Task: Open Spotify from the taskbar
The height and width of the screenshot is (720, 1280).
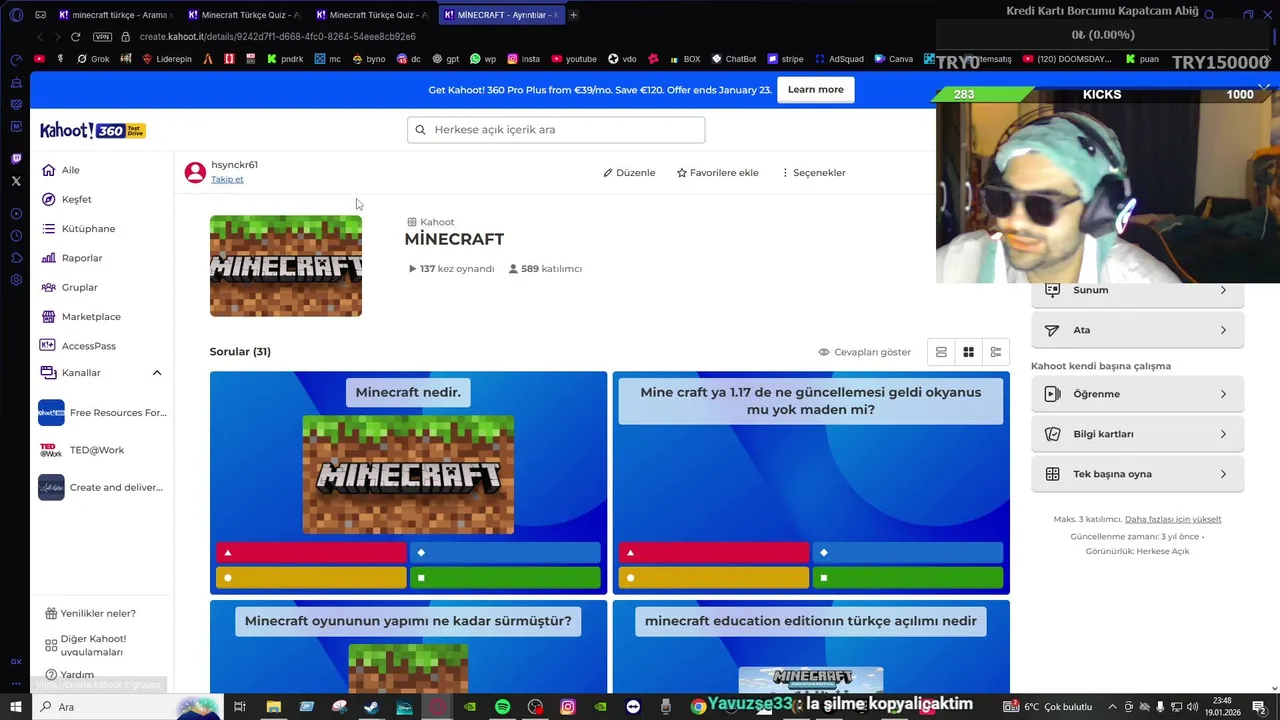Action: click(502, 707)
